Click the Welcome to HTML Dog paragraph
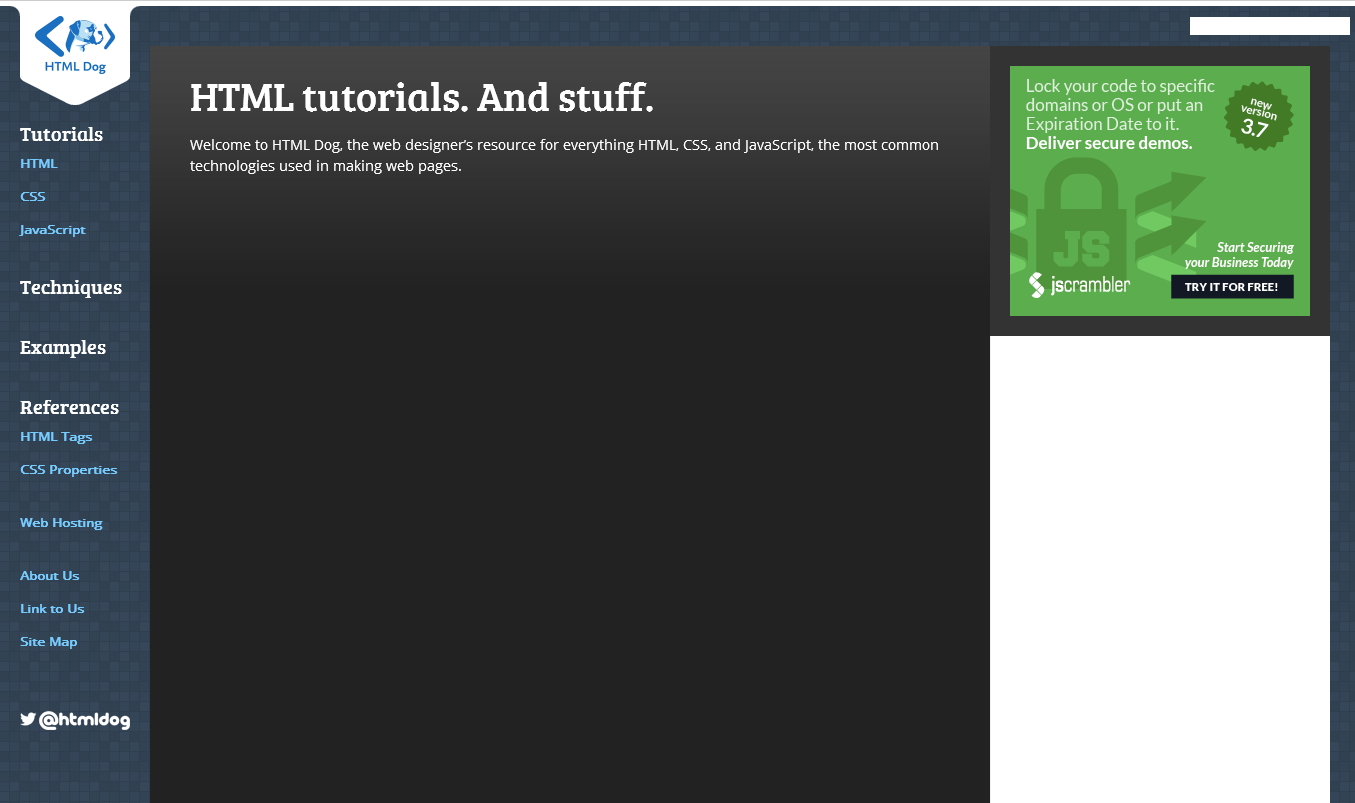1355x803 pixels. [x=564, y=155]
